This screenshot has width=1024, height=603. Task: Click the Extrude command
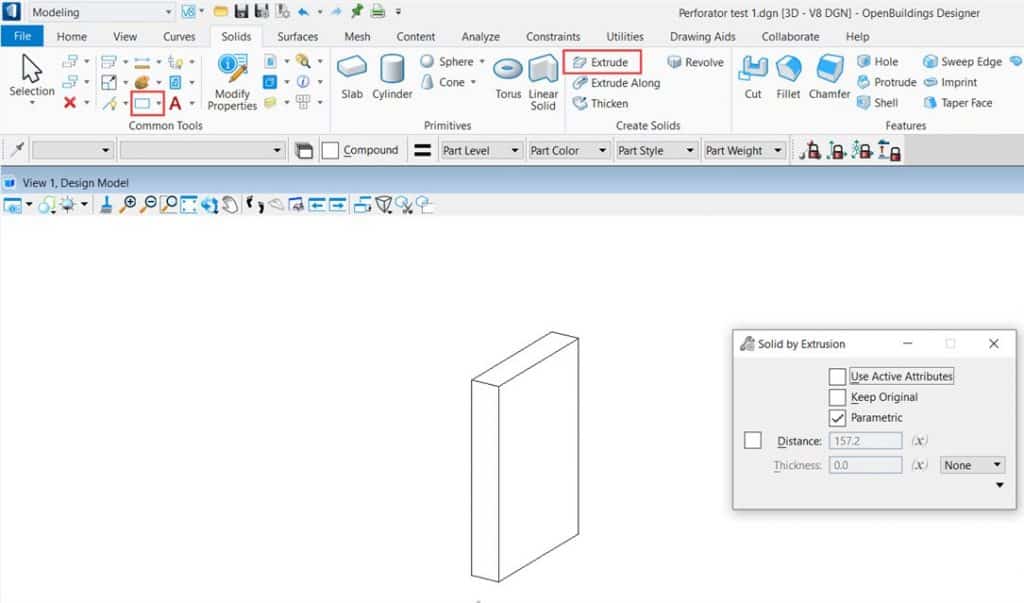603,61
